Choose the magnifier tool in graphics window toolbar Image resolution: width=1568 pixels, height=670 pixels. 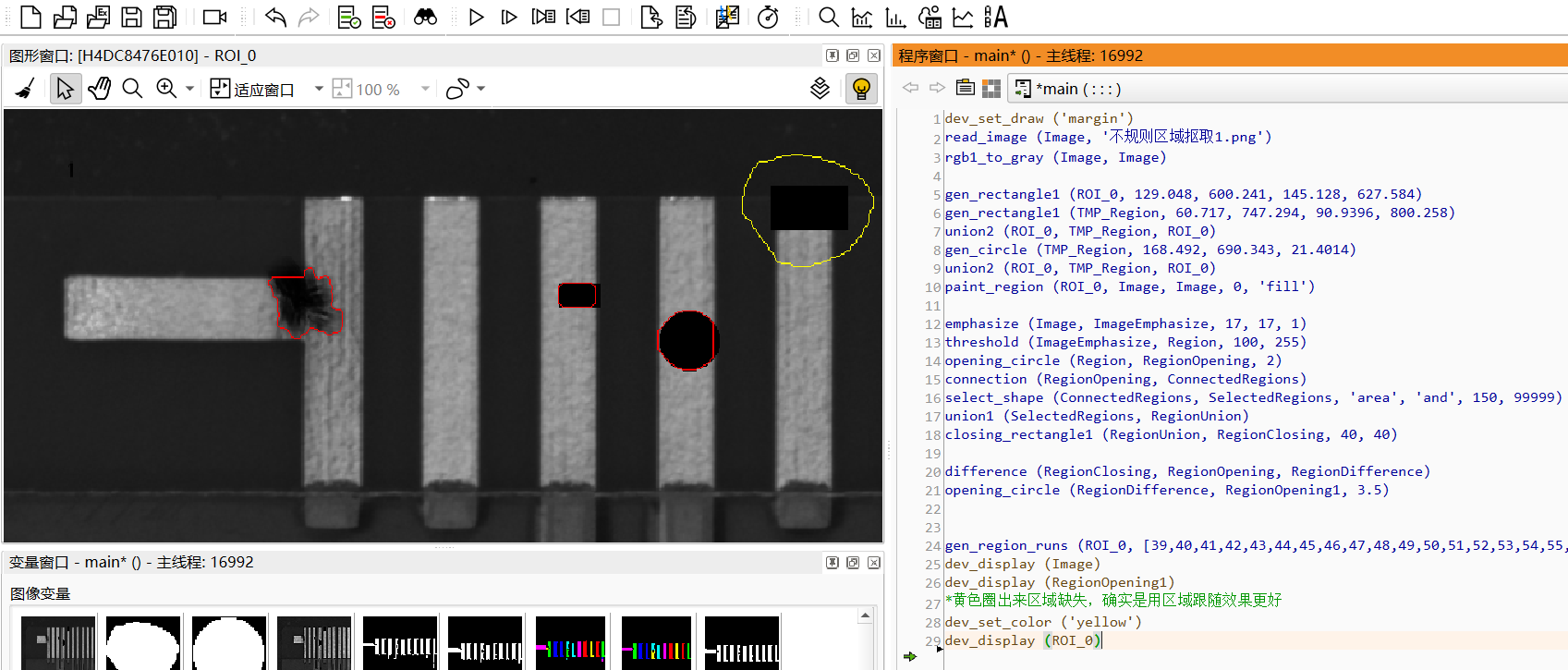[x=132, y=89]
